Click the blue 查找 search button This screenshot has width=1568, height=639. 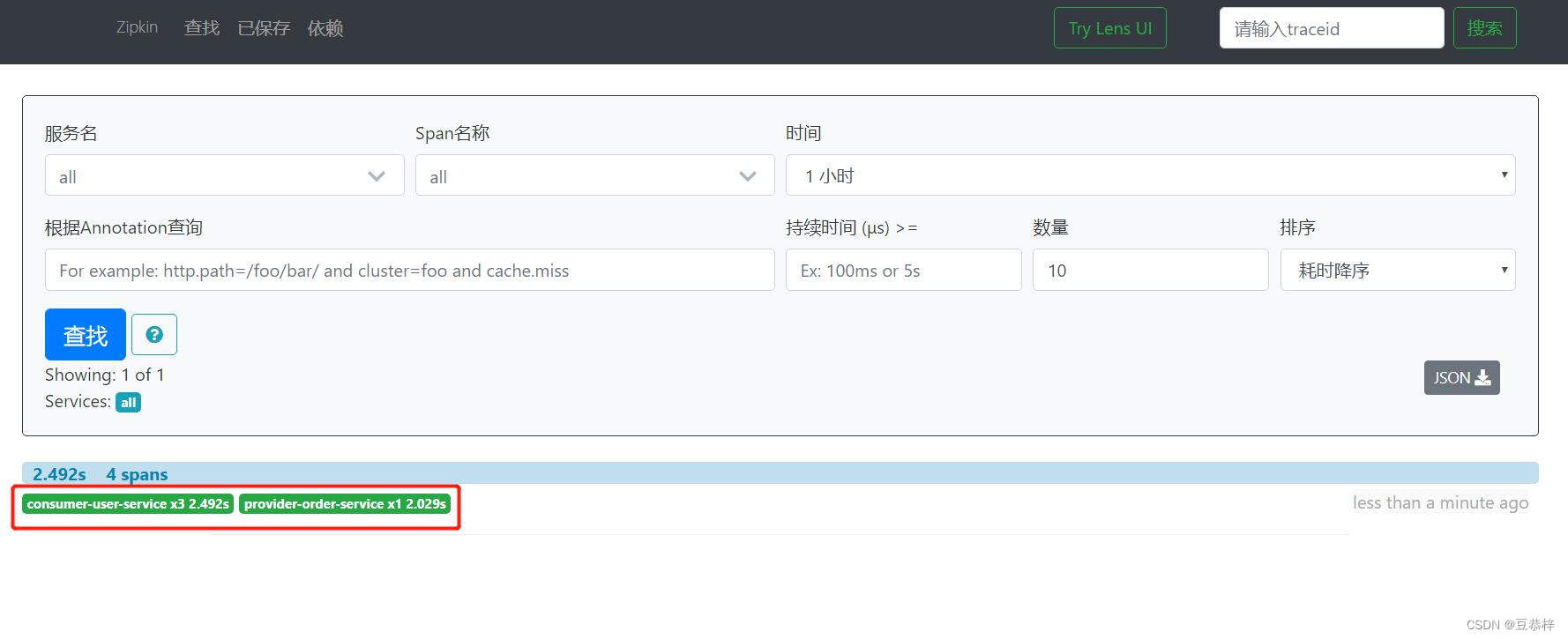coord(85,335)
